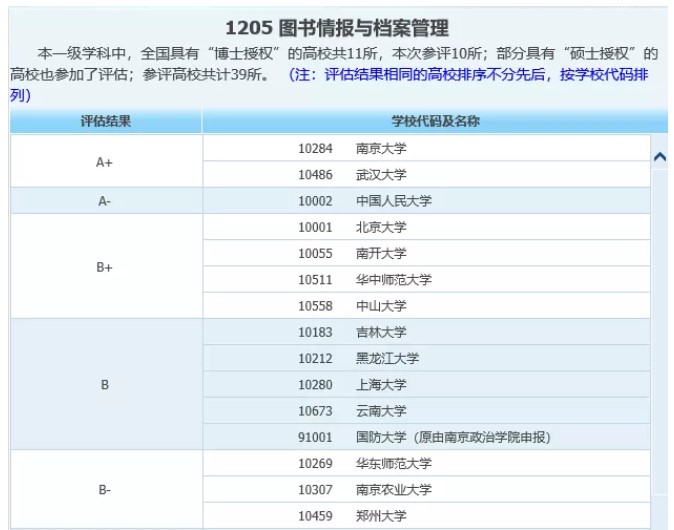Click the 南京农业大学 entry

coord(394,490)
